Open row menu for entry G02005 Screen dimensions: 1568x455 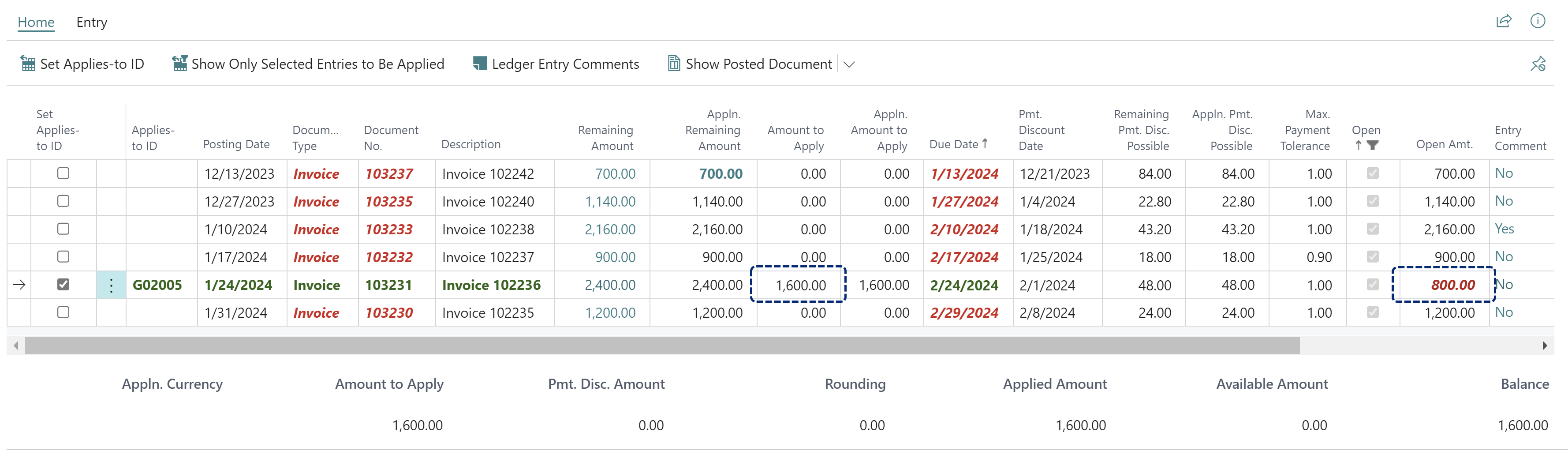click(x=112, y=285)
